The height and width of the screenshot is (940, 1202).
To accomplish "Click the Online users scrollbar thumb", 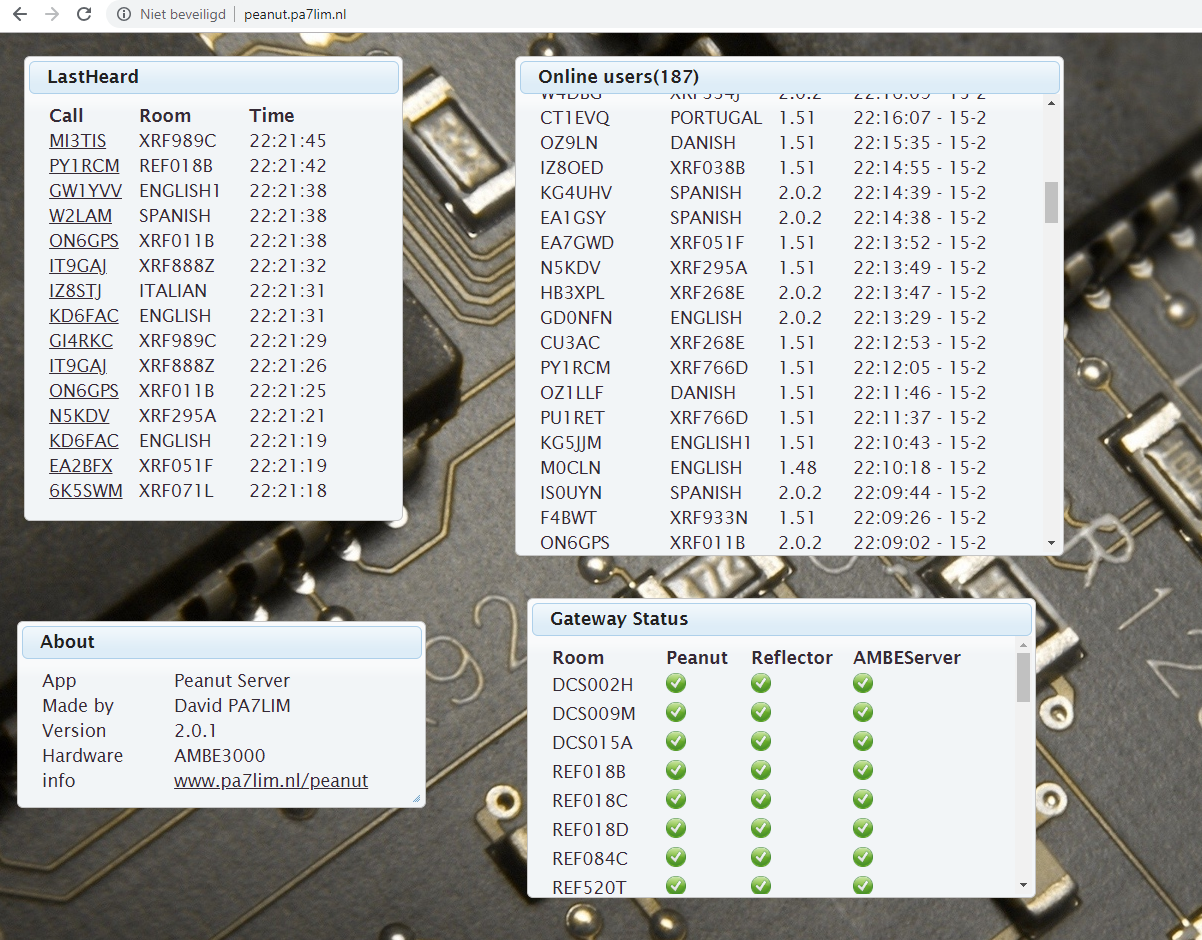I will pos(1051,202).
